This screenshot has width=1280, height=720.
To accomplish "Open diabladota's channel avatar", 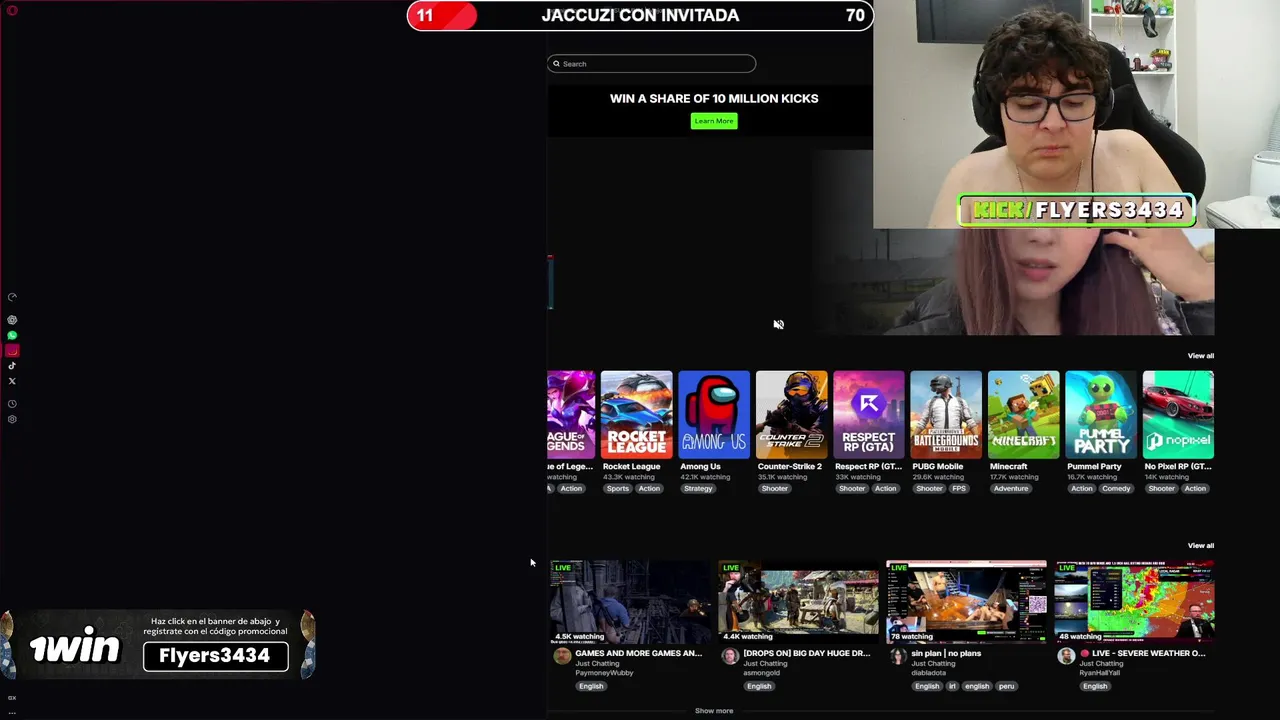I will [x=898, y=656].
